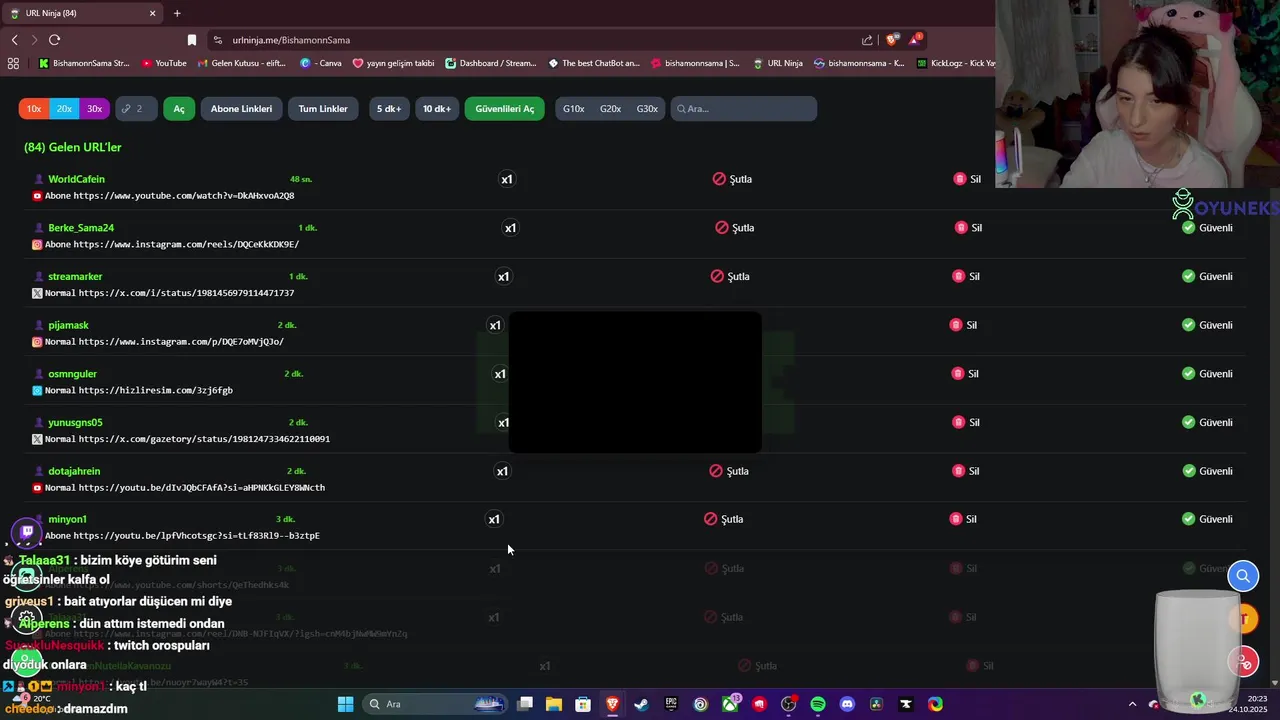Image resolution: width=1280 pixels, height=720 pixels.
Task: Click the blue search floating button
Action: 1243,576
